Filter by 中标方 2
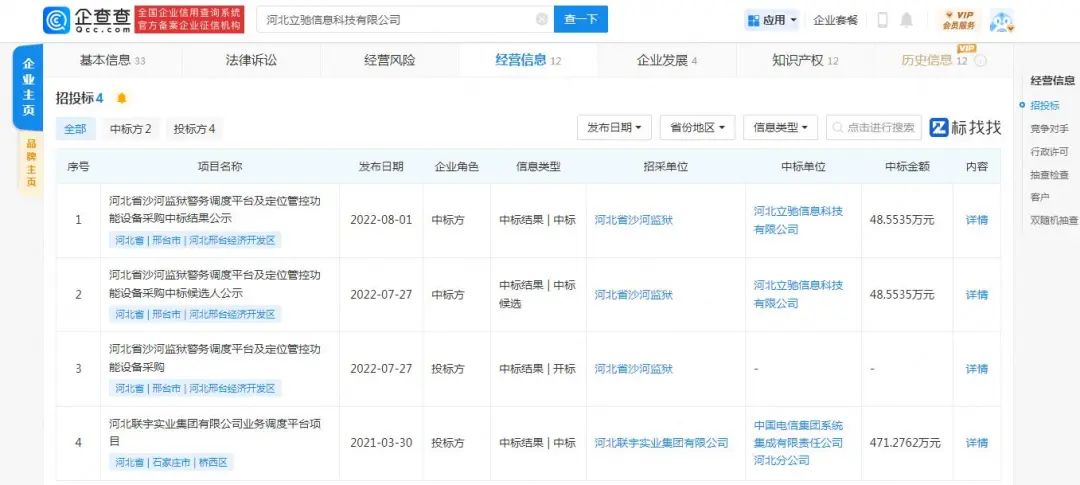The height and width of the screenshot is (485, 1080). click(130, 129)
